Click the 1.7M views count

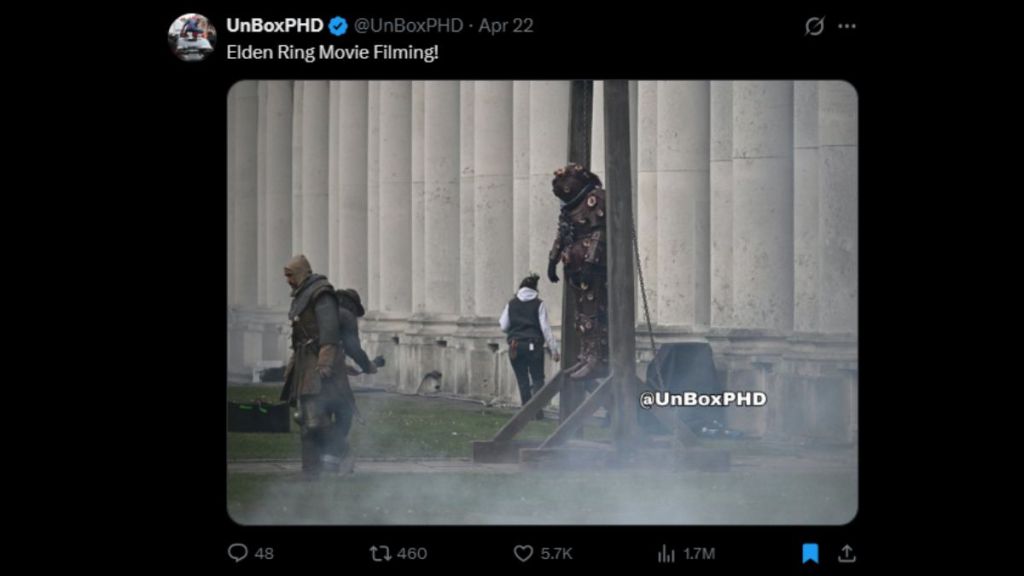[x=699, y=554]
